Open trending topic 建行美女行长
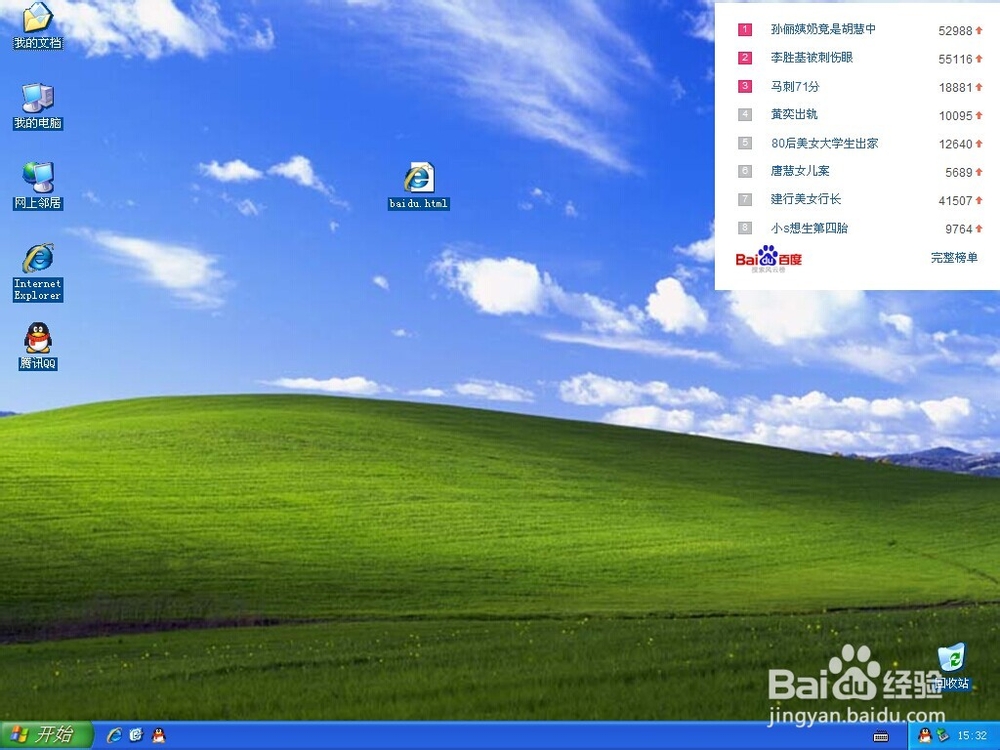1000x750 pixels. 806,200
